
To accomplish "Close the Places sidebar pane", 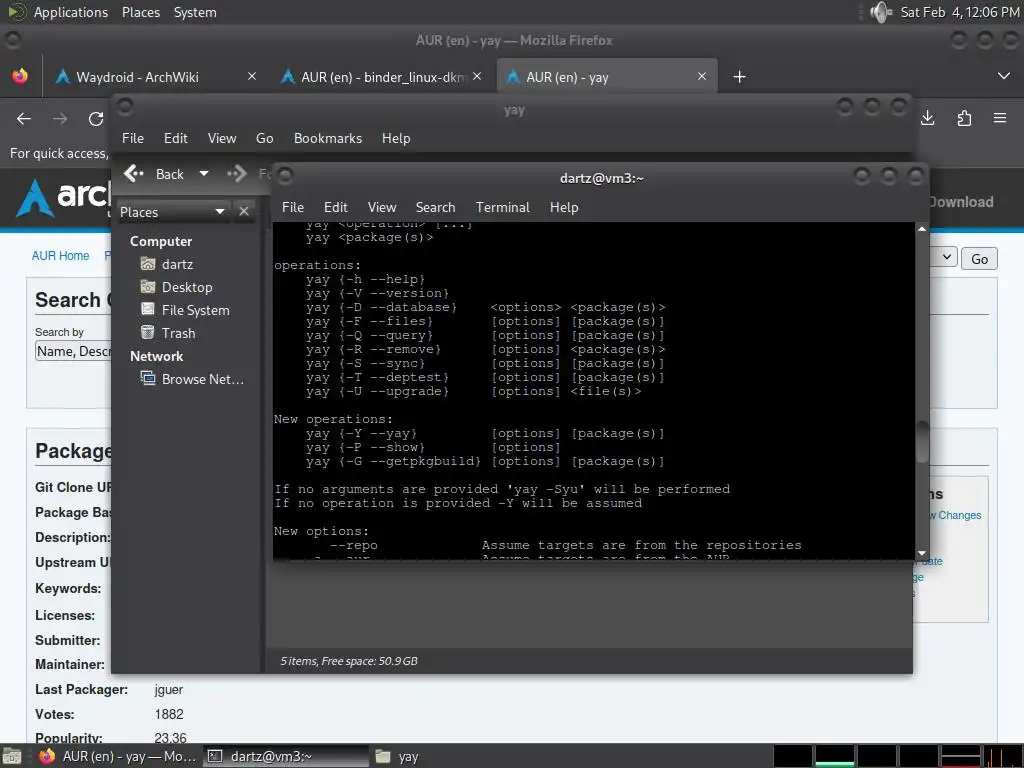I will [244, 212].
